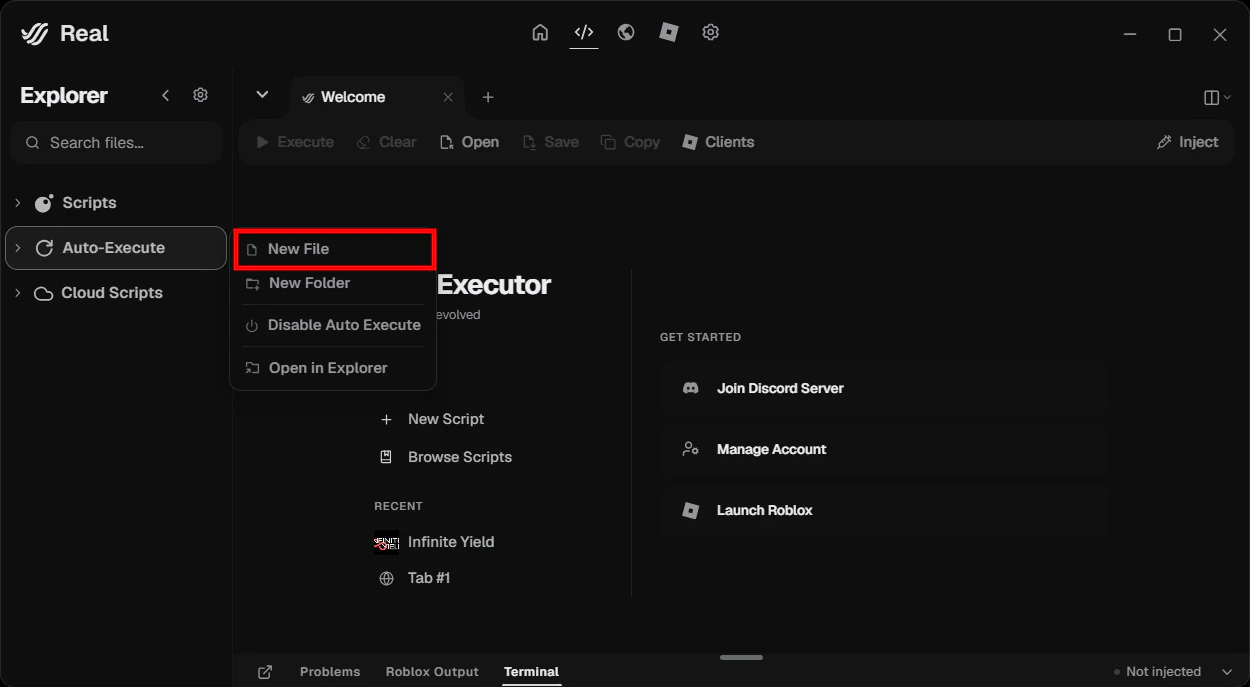Screen dimensions: 1250x687
Task: Click the Inject button
Action: pos(1187,142)
